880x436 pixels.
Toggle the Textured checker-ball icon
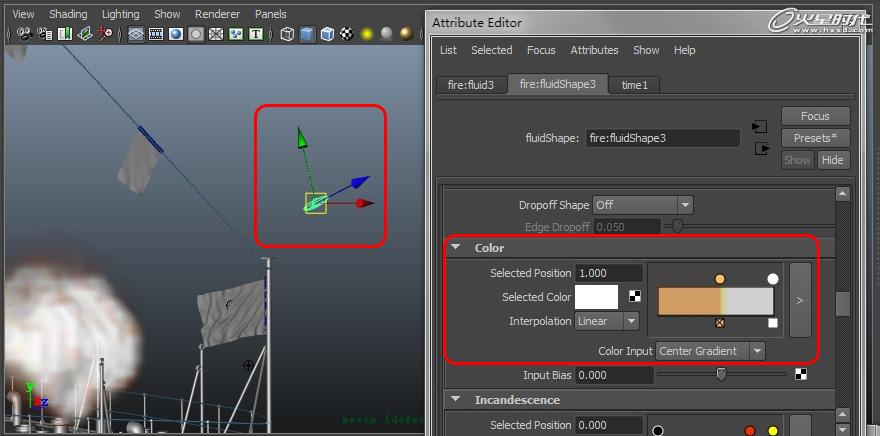(x=347, y=34)
